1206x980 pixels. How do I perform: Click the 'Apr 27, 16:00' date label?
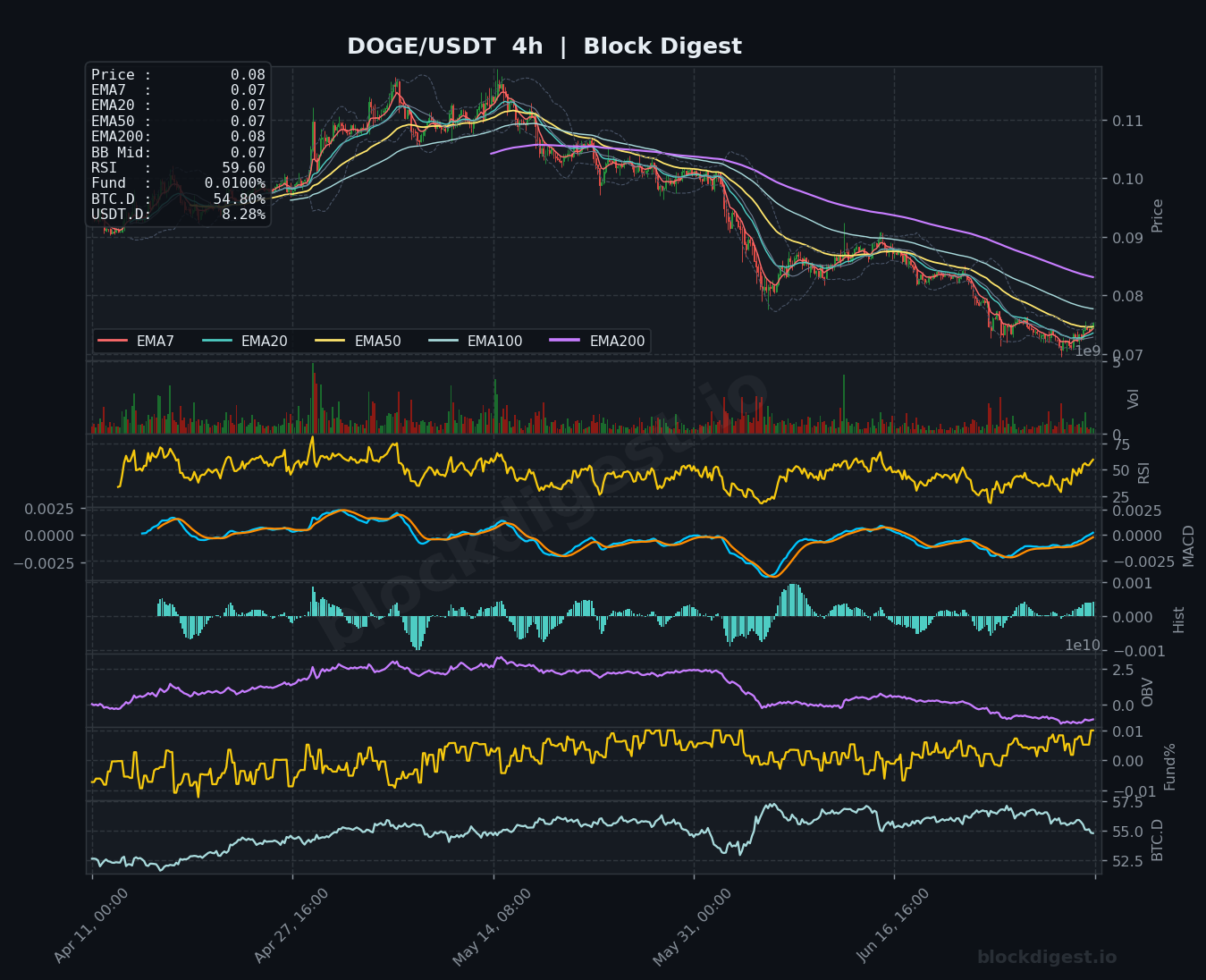pos(291,925)
